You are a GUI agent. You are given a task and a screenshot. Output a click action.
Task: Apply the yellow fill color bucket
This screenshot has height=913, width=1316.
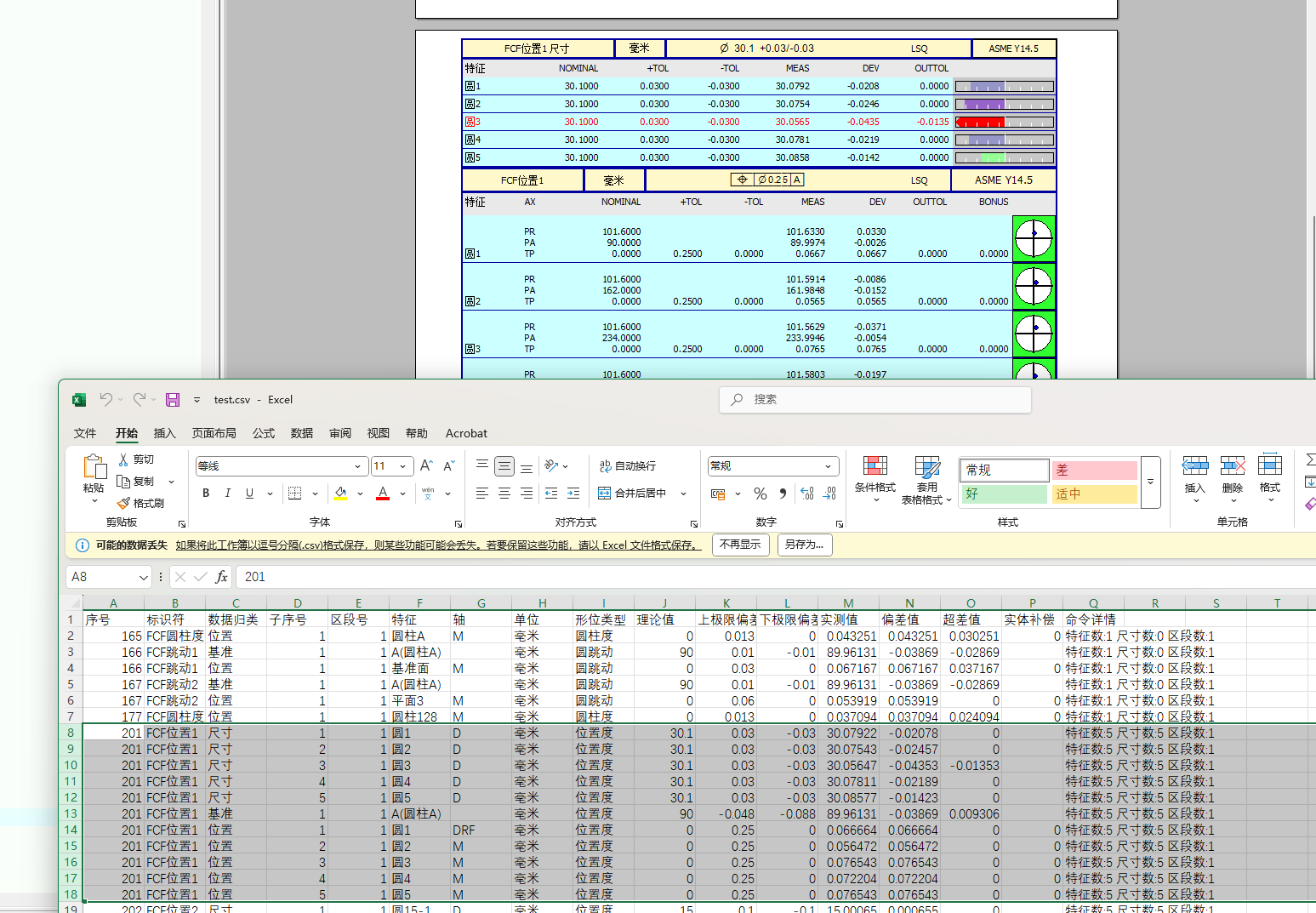(x=340, y=494)
